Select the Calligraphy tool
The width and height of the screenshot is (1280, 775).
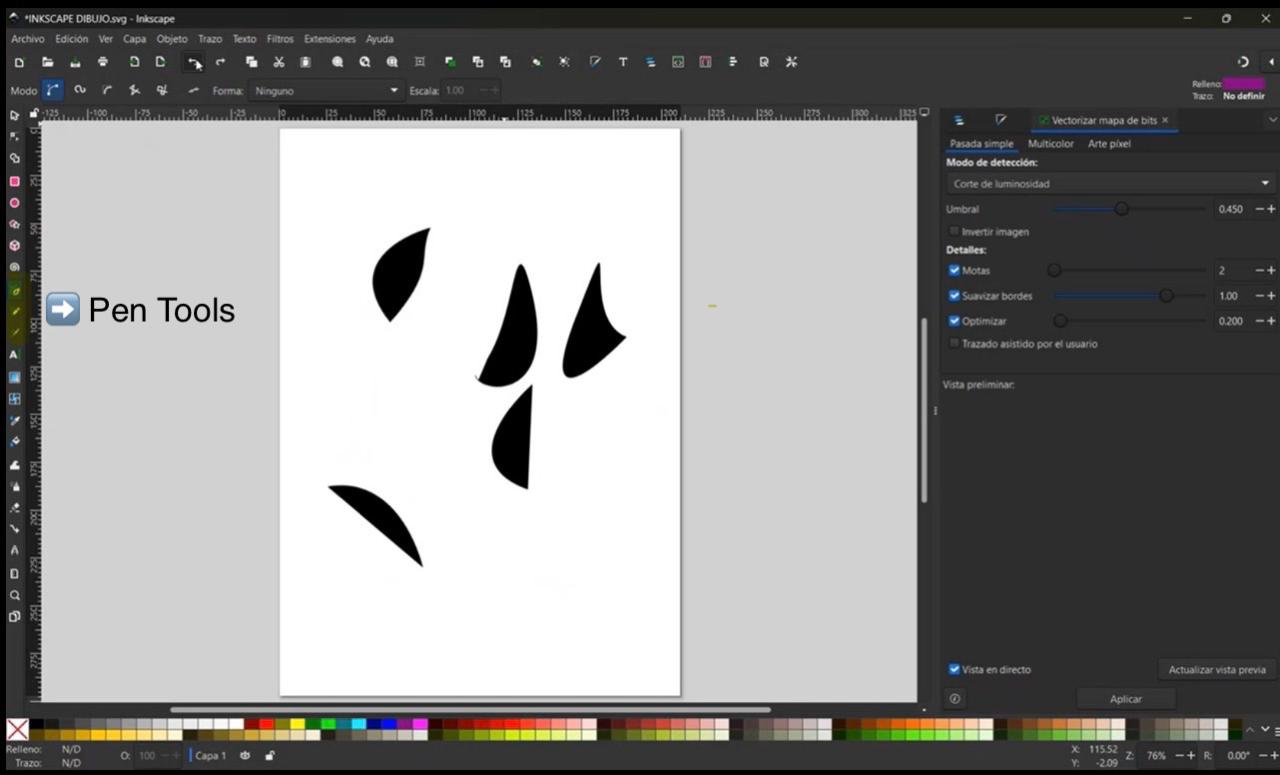(14, 332)
